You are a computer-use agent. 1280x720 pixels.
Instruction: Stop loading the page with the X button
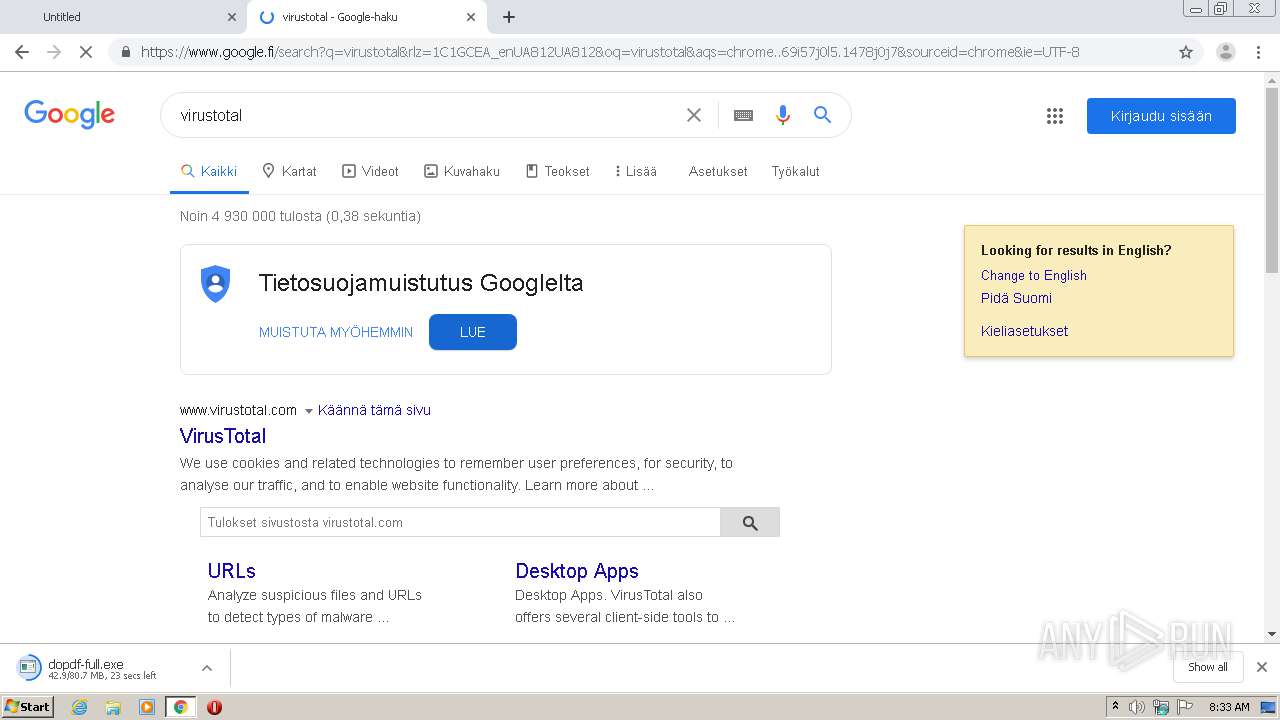pyautogui.click(x=86, y=52)
